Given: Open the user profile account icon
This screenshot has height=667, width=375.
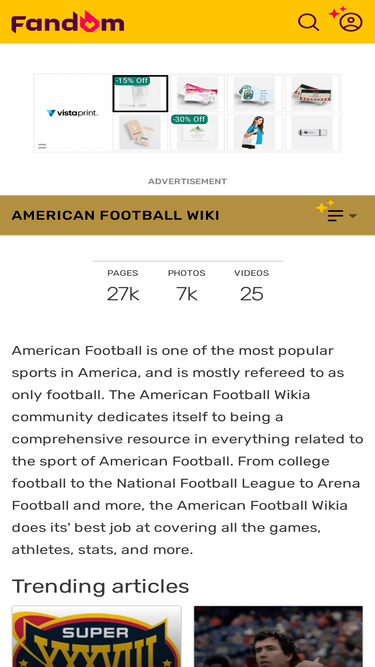Looking at the screenshot, I should pyautogui.click(x=351, y=22).
